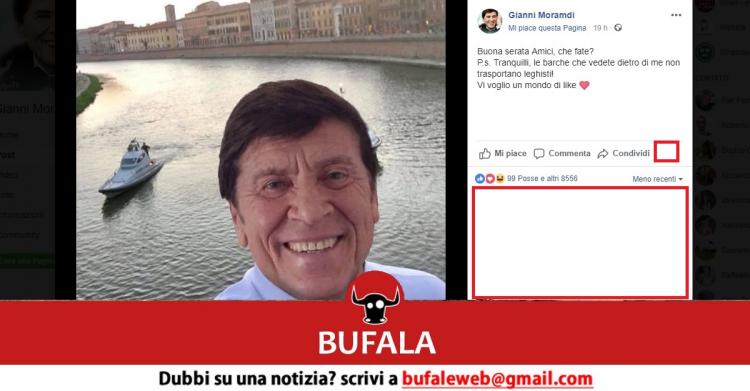Click the blue like reaction icon
This screenshot has width=750, height=391.
click(x=480, y=179)
